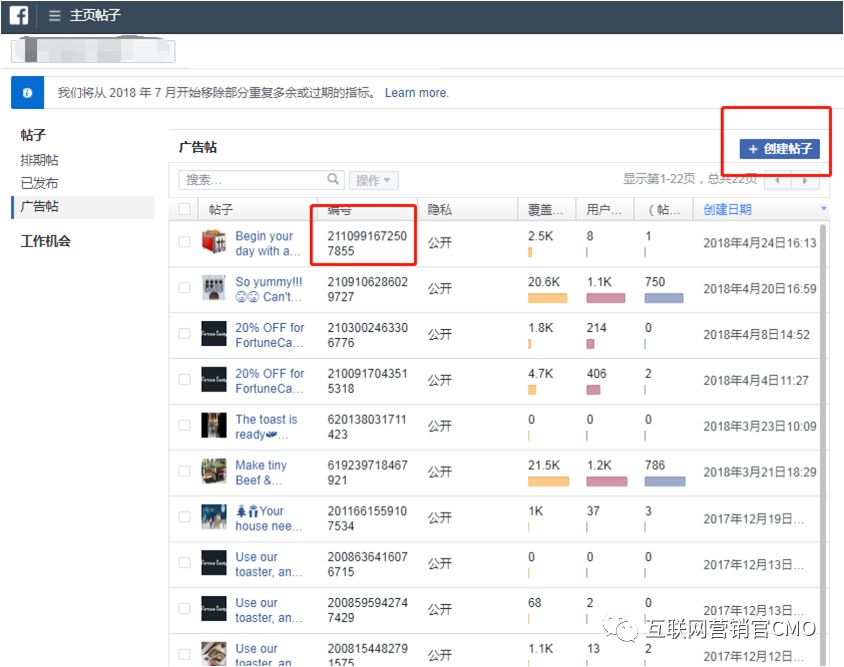Viewport: 844px width, 667px height.
Task: Open thumbnail for post 2100917043515318
Action: [214, 380]
